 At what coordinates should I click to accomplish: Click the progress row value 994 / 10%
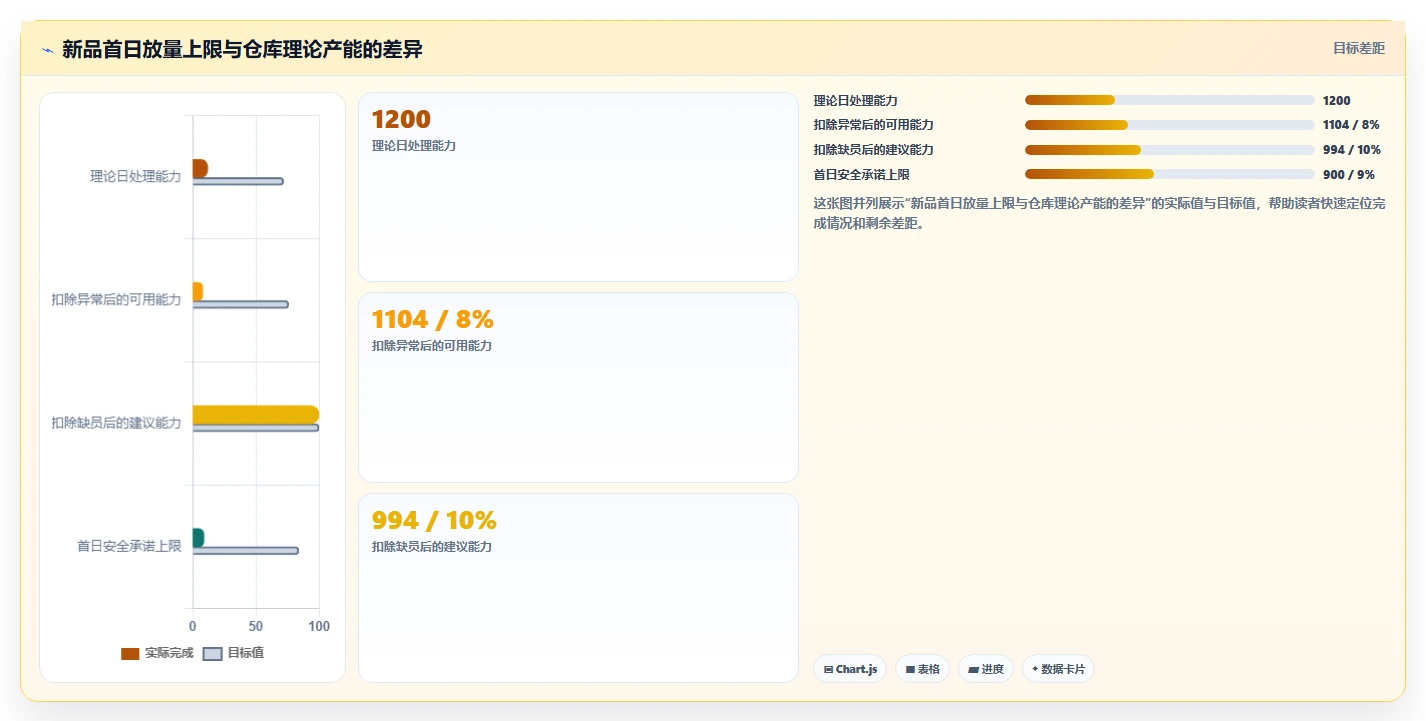click(x=1352, y=150)
